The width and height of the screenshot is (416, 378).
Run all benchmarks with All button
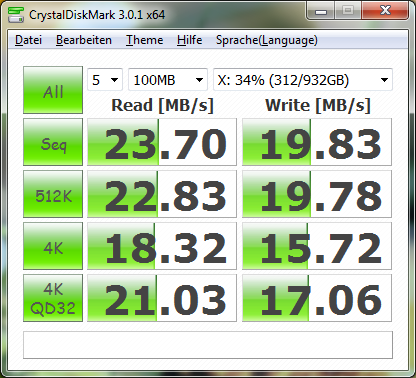53,90
